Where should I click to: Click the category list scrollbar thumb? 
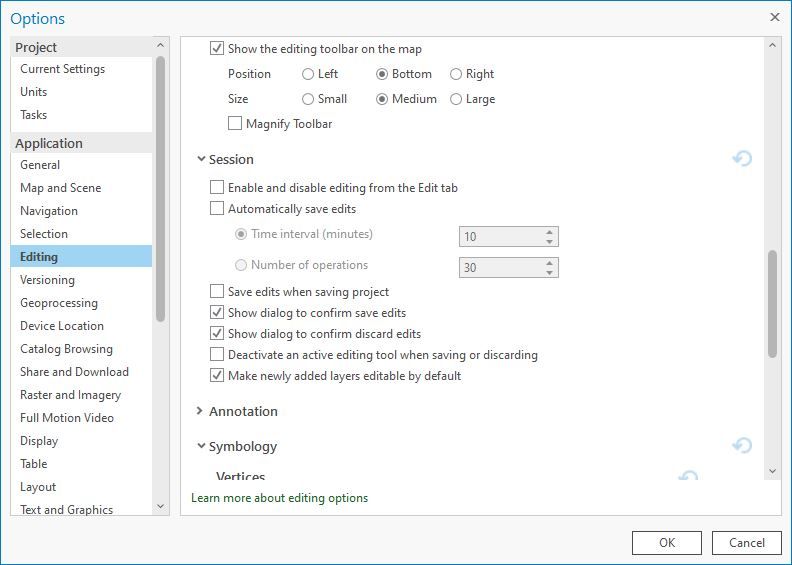160,189
